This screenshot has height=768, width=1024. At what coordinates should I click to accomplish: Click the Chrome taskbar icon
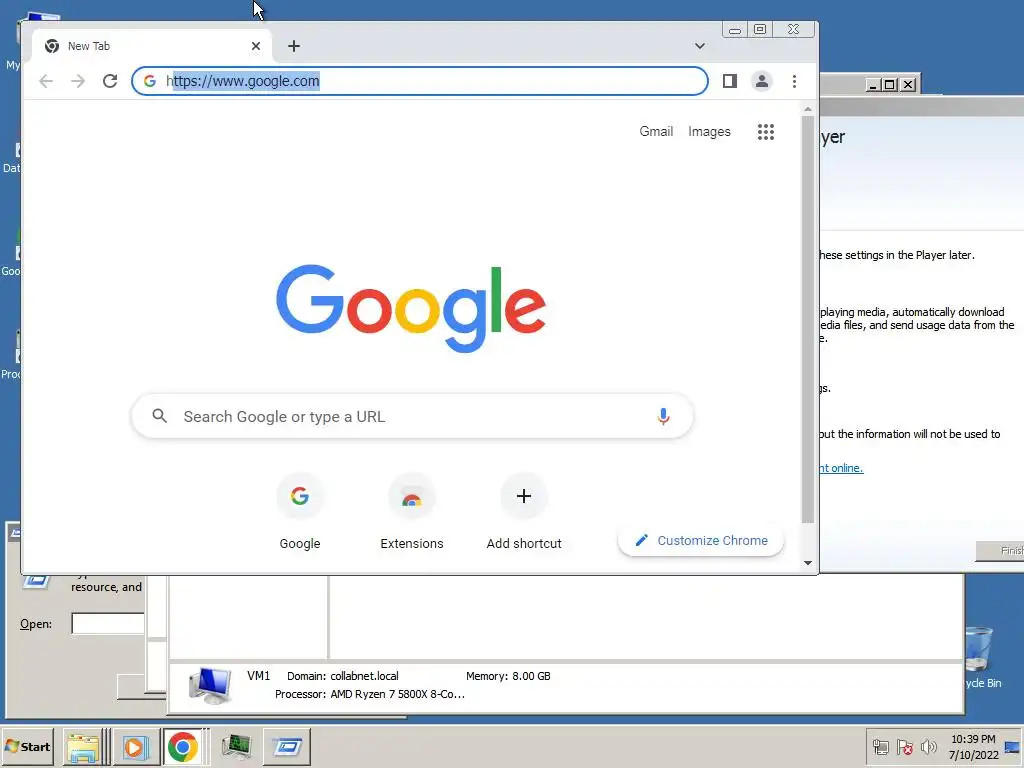click(x=182, y=746)
